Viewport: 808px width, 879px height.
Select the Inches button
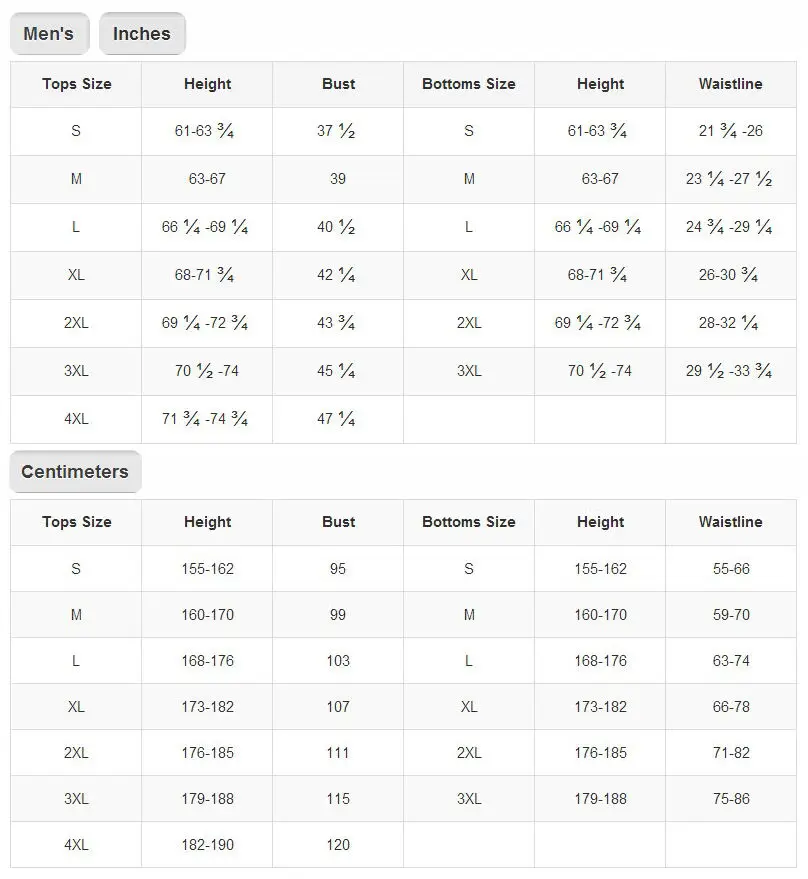coord(142,34)
